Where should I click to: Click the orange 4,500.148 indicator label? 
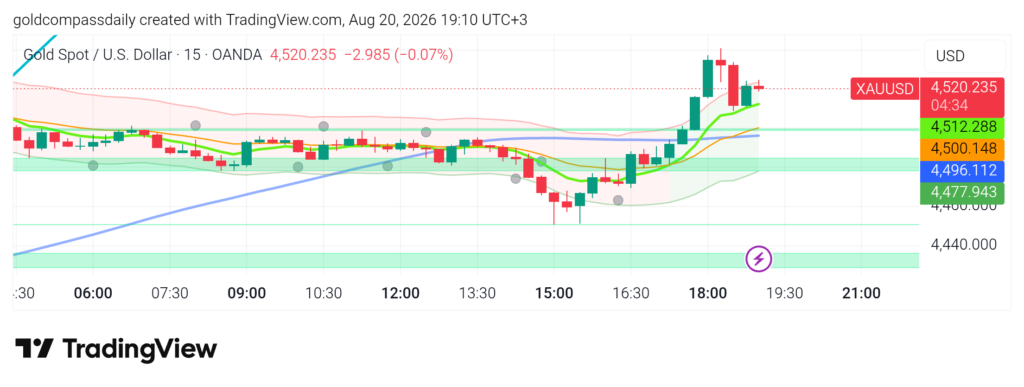pos(963,149)
